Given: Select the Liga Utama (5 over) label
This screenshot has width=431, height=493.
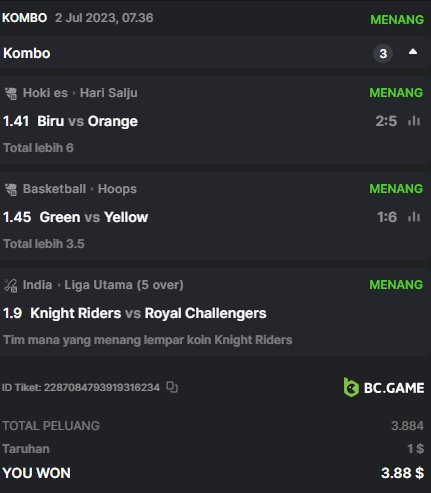Looking at the screenshot, I should click(124, 285).
